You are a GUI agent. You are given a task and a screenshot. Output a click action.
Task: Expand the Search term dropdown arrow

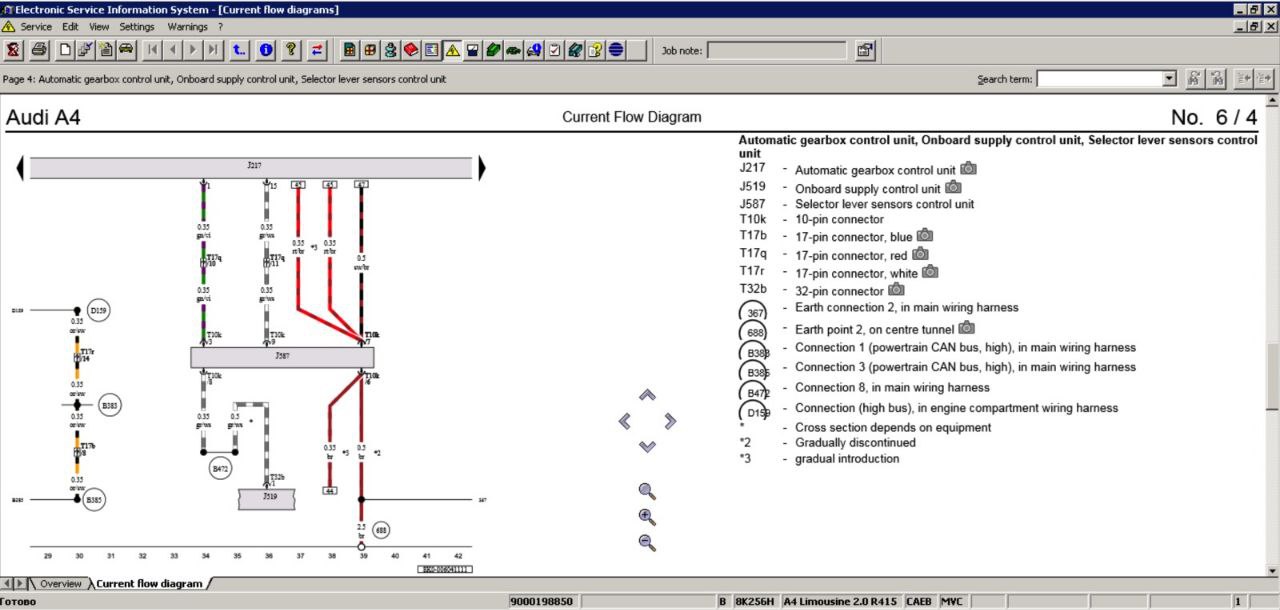point(1170,79)
